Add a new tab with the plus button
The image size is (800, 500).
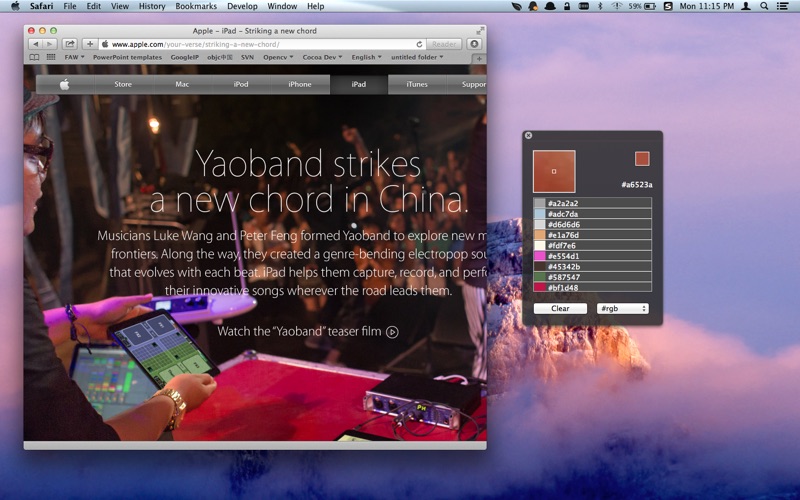coord(479,59)
